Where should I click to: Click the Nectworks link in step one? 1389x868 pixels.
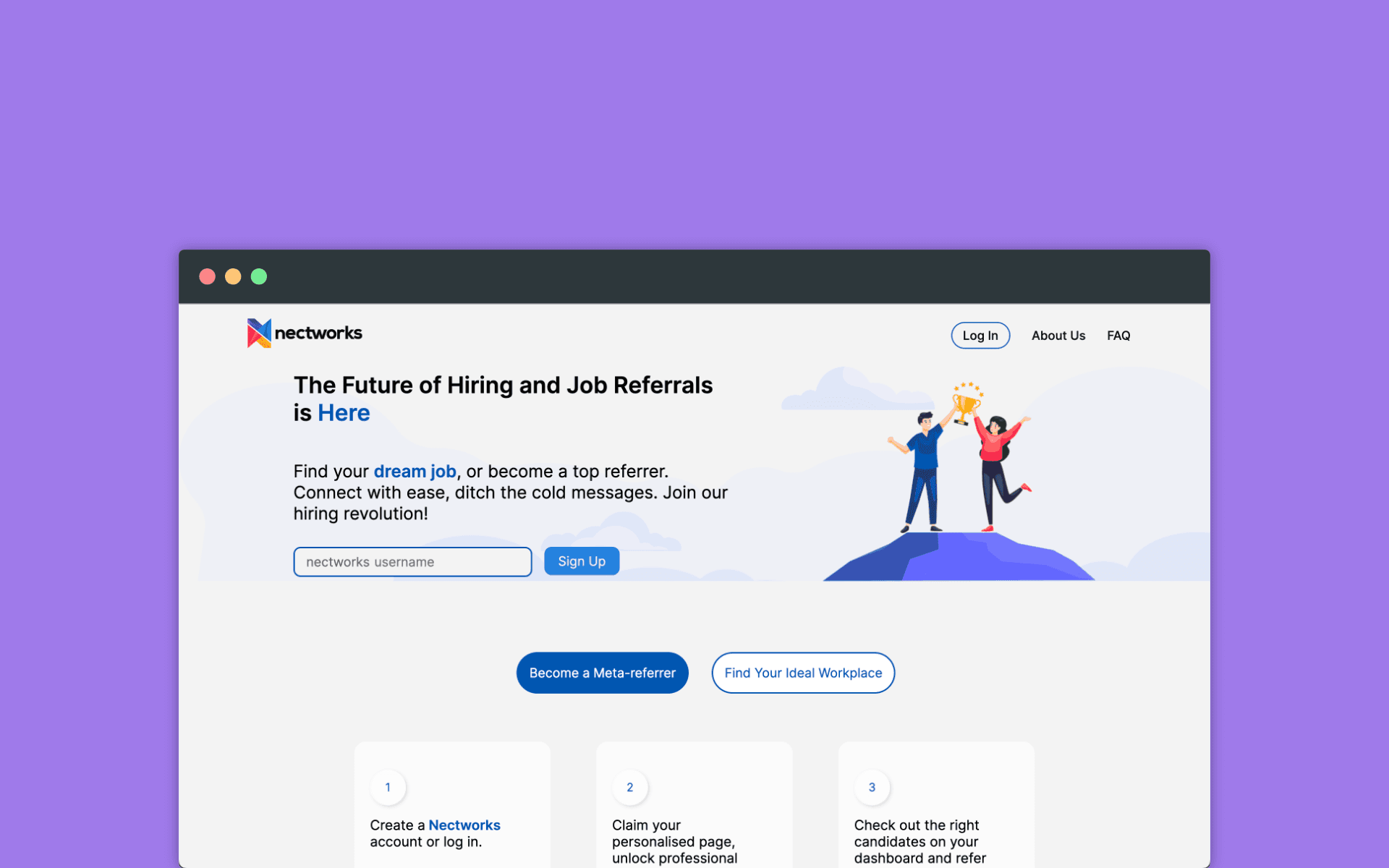(x=464, y=825)
